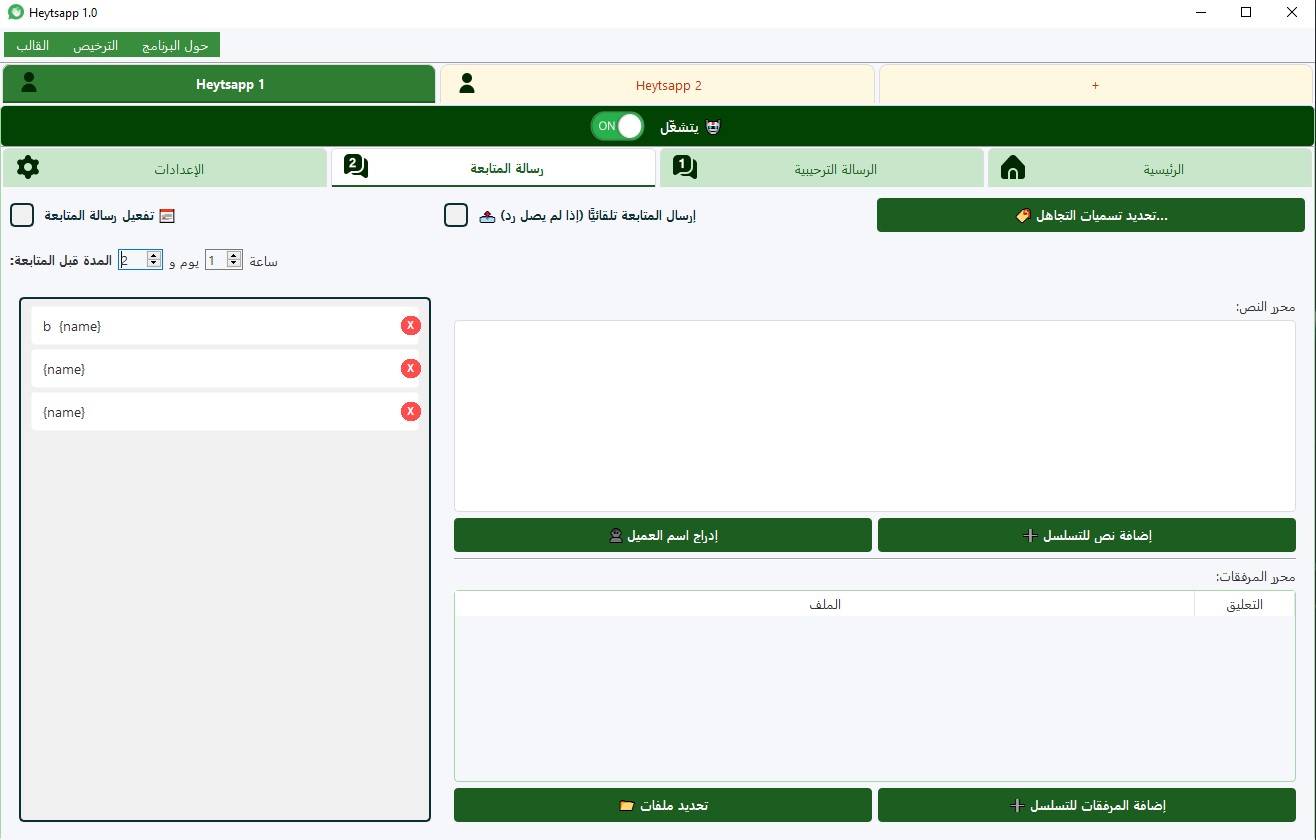
Task: Remove the 'b {name}' message with its red X
Action: click(410, 325)
